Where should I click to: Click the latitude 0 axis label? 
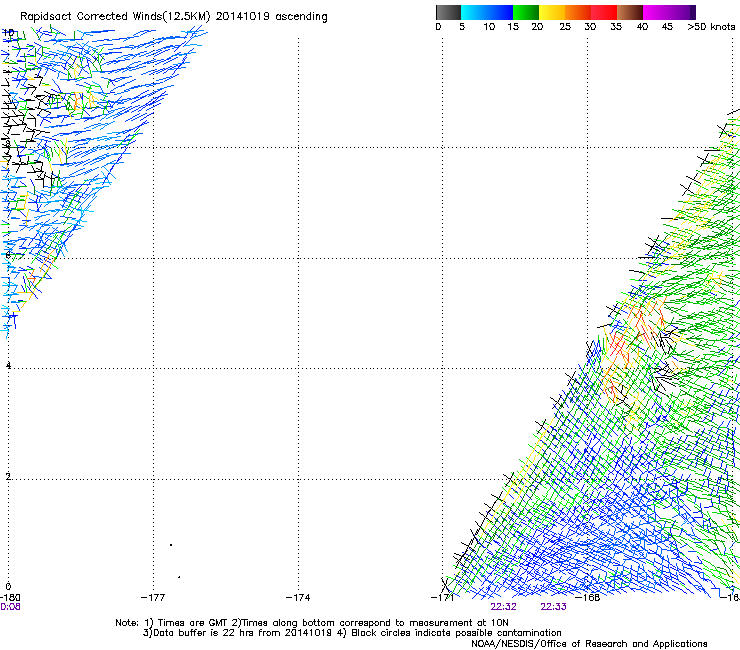point(8,587)
